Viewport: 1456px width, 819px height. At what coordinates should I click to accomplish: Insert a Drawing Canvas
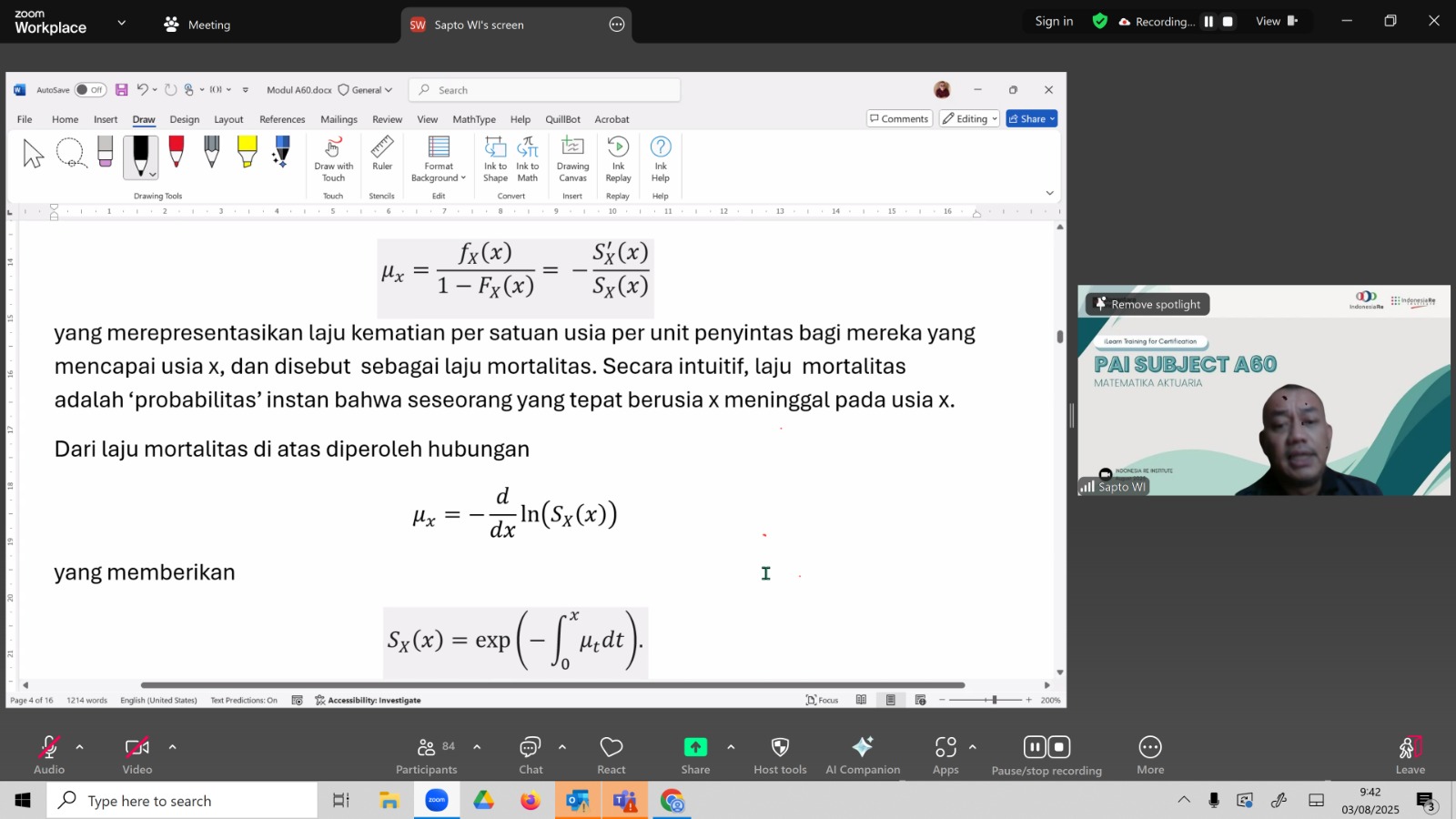pyautogui.click(x=572, y=158)
